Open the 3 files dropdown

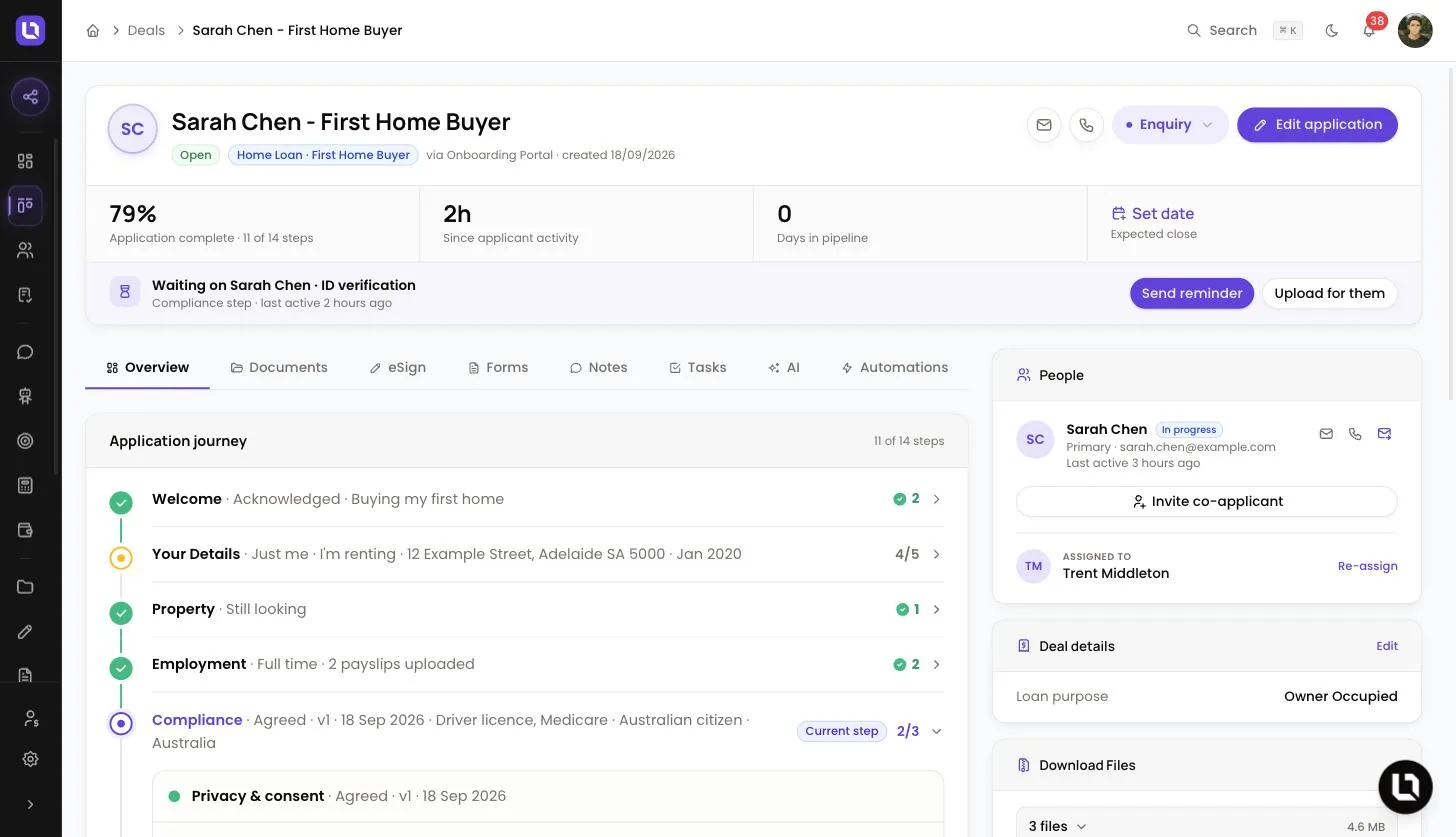click(1057, 826)
